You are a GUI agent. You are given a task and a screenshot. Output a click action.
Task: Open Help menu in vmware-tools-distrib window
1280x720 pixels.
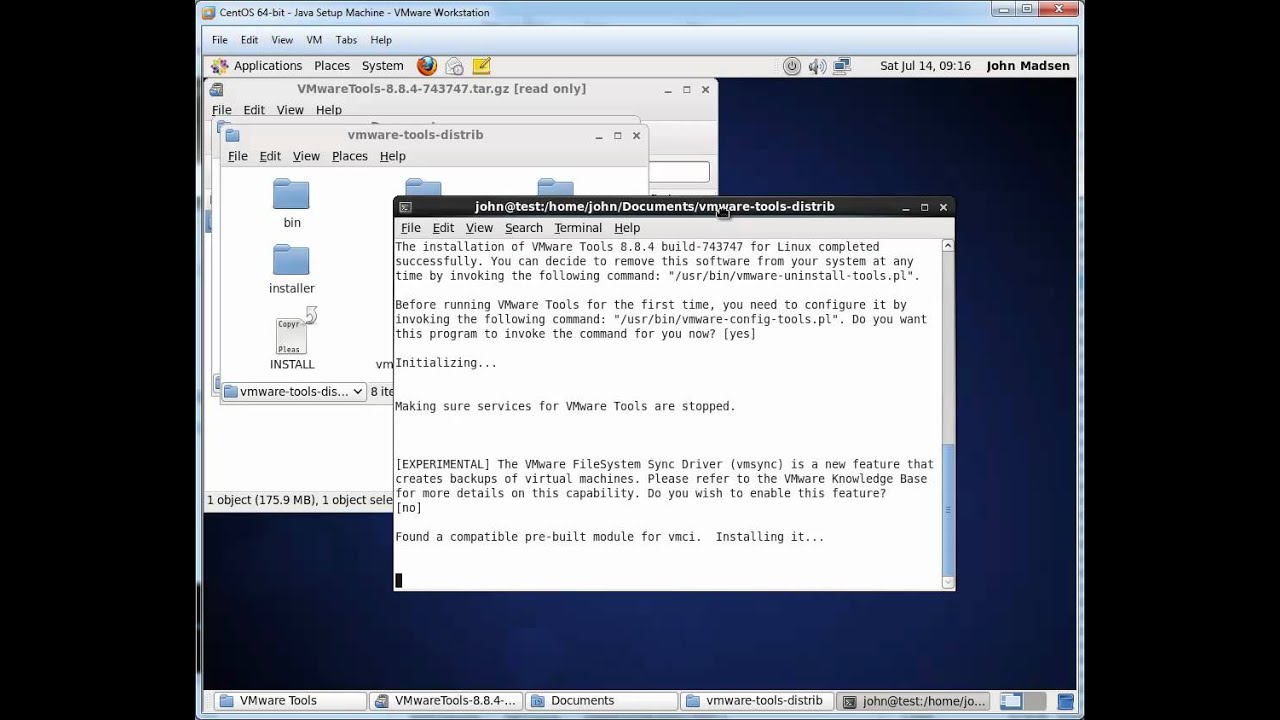pos(392,156)
